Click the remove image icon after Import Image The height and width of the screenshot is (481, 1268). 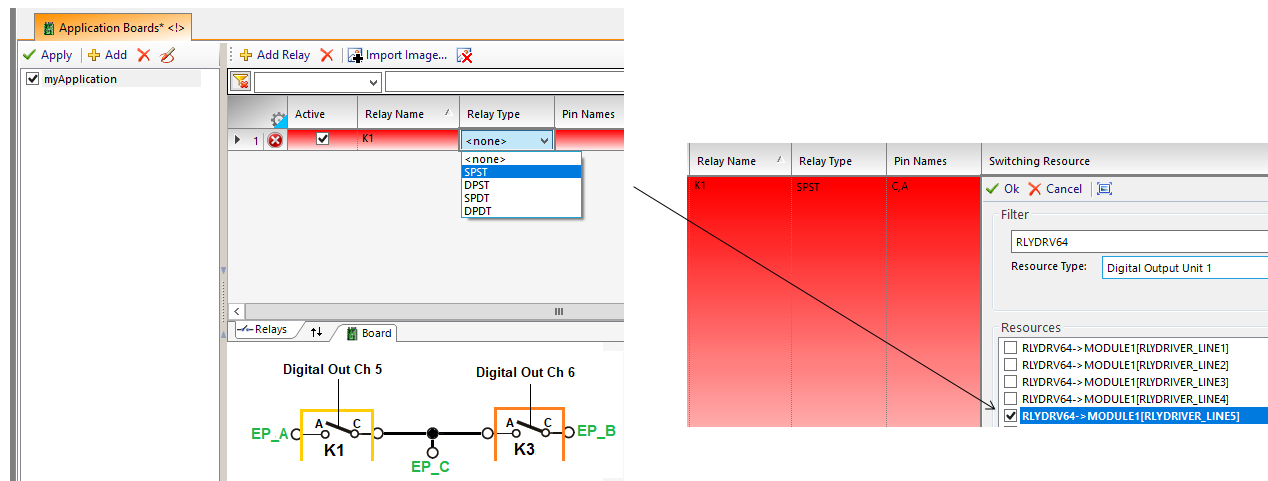(x=465, y=56)
